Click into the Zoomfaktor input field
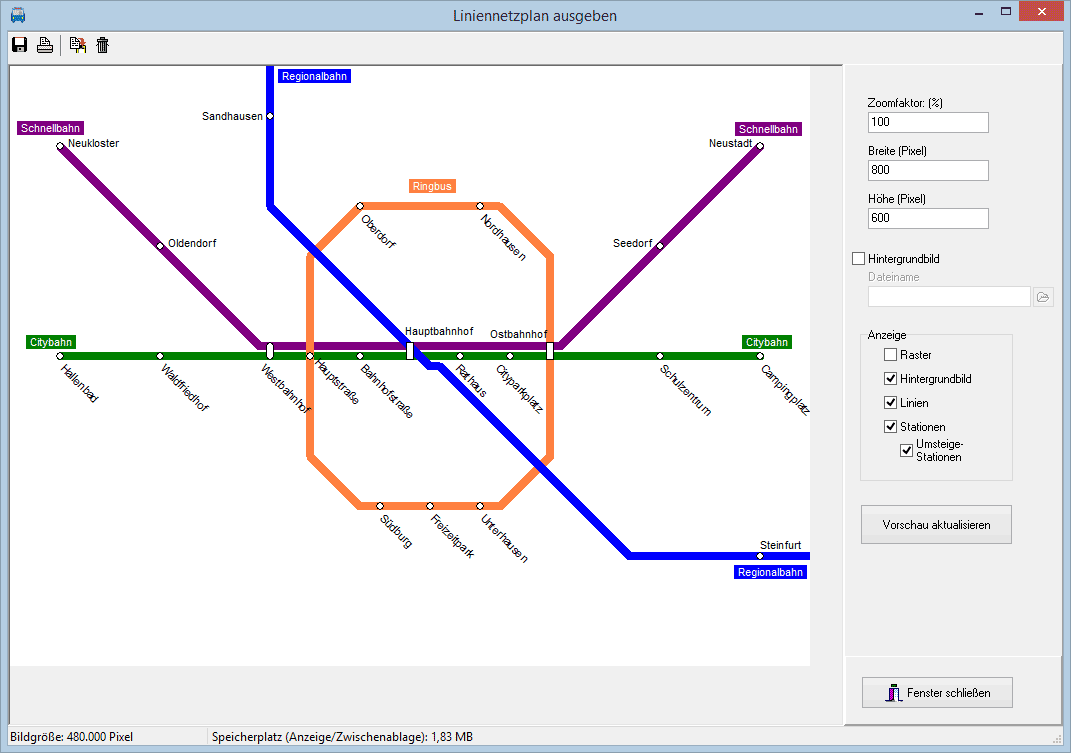Viewport: 1071px width, 753px height. pyautogui.click(x=928, y=122)
